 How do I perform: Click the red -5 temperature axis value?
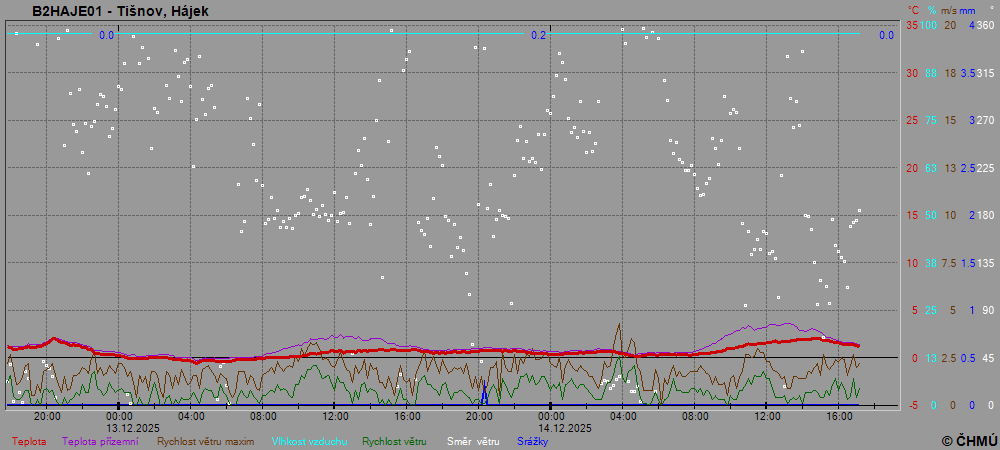coord(912,405)
